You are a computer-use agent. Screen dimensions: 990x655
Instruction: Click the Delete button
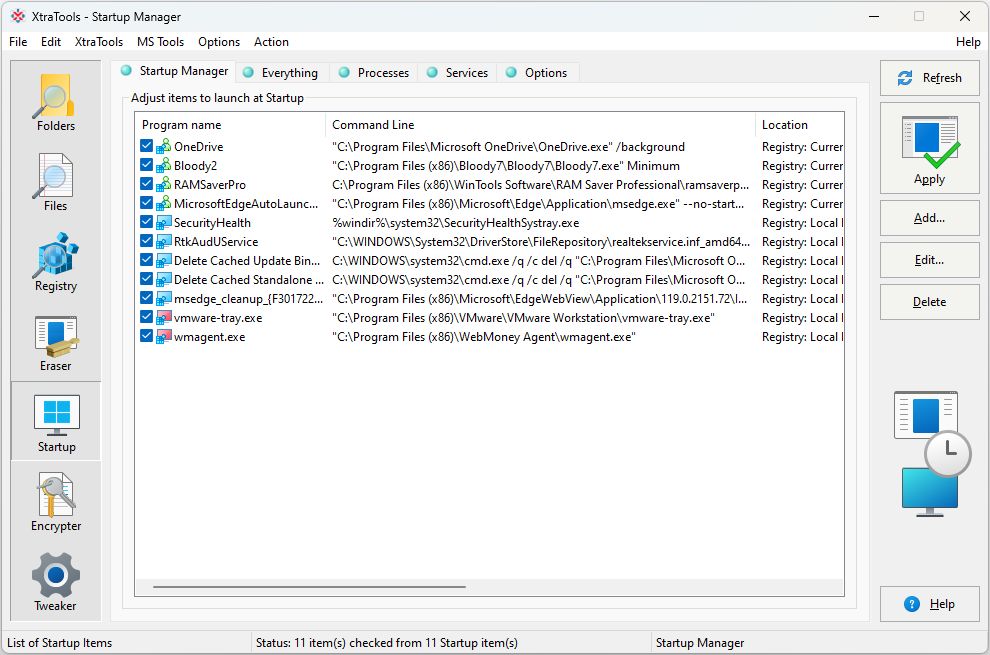click(929, 302)
